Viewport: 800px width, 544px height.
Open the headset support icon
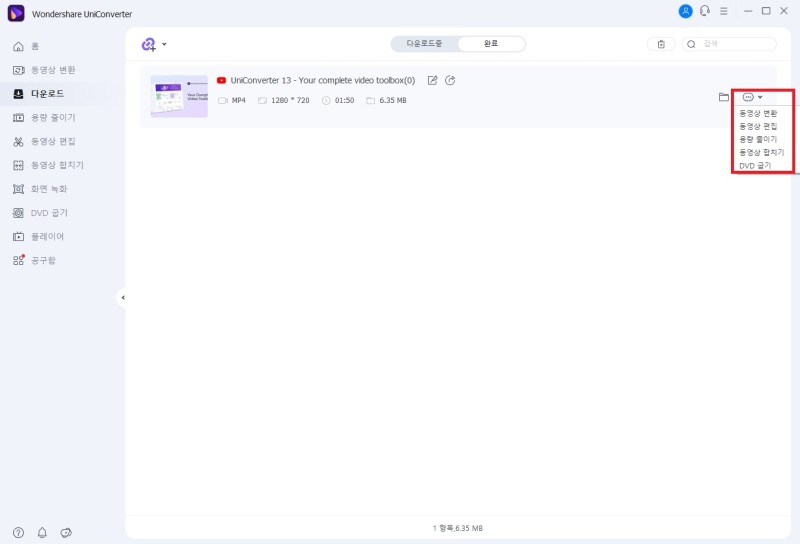pos(705,11)
